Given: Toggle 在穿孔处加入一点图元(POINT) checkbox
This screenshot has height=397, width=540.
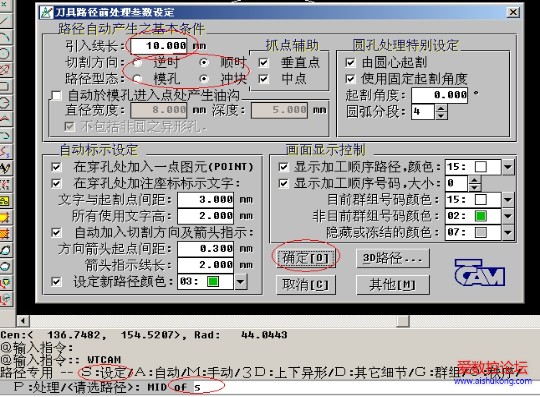Looking at the screenshot, I should click(56, 167).
